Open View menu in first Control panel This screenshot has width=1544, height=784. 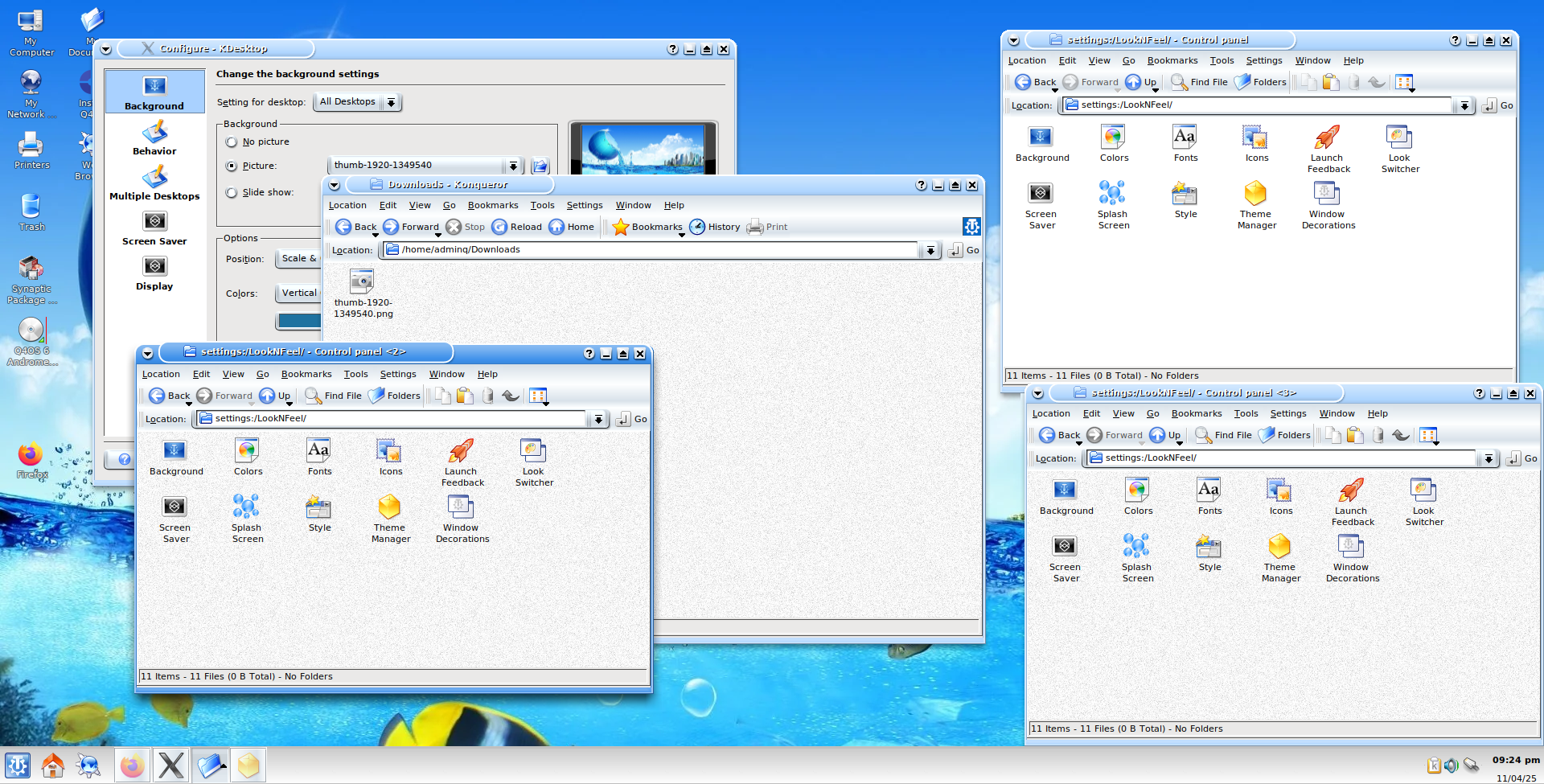(x=1099, y=60)
